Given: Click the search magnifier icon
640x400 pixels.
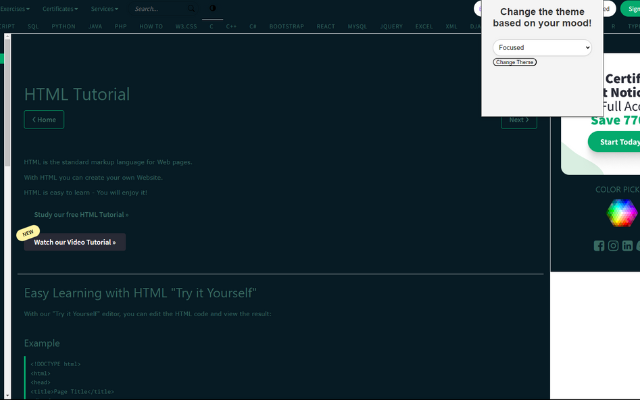Looking at the screenshot, I should tap(191, 9).
